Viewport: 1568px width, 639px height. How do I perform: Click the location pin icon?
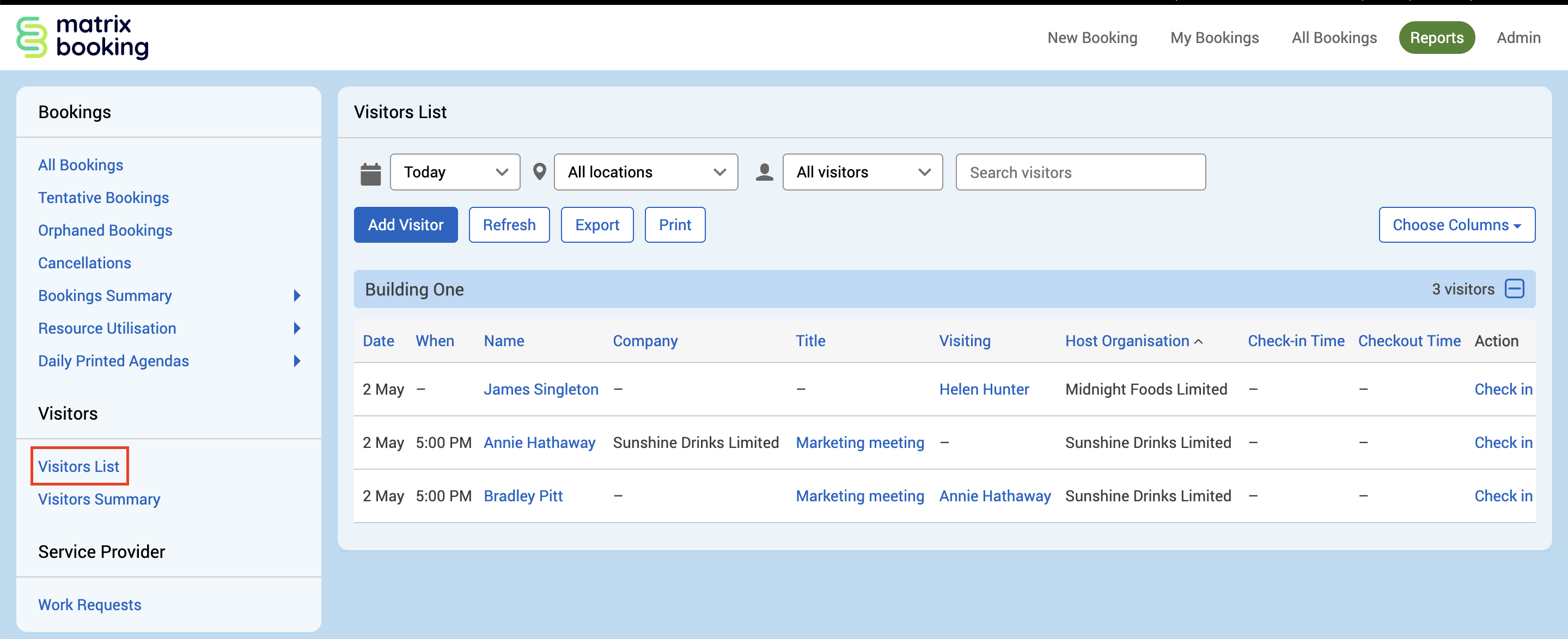[539, 172]
